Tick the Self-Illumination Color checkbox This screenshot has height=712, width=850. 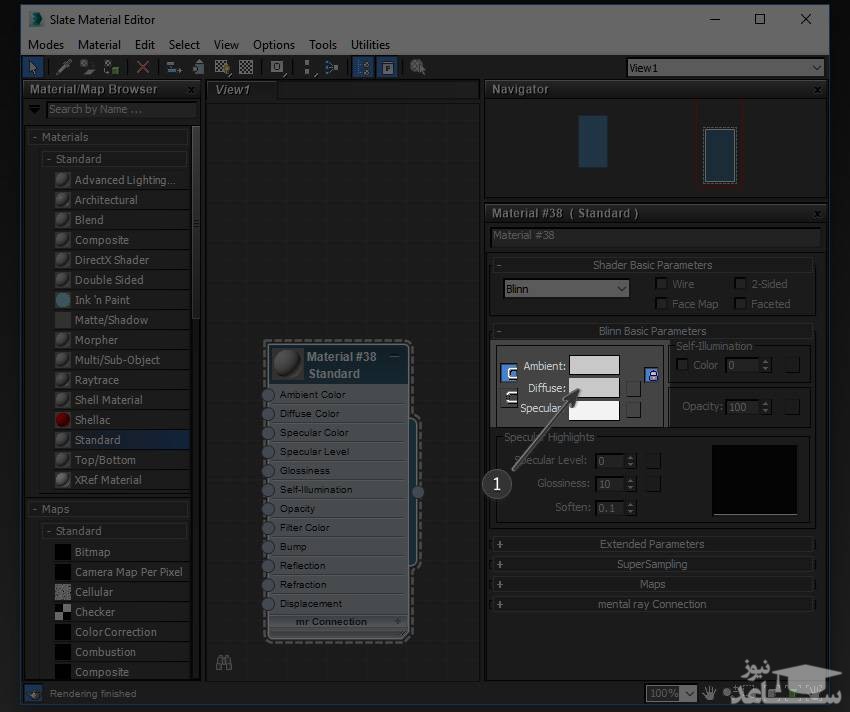click(684, 366)
